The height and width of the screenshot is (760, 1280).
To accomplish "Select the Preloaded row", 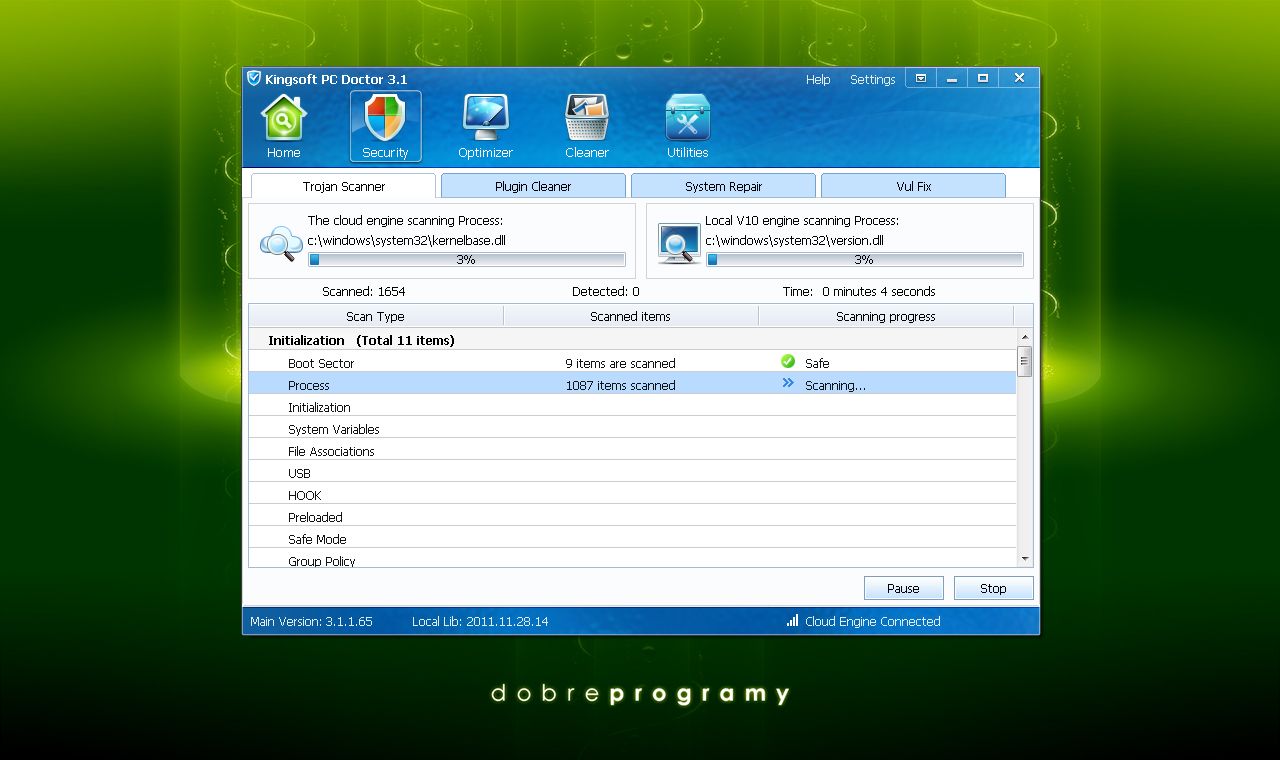I will [x=633, y=517].
